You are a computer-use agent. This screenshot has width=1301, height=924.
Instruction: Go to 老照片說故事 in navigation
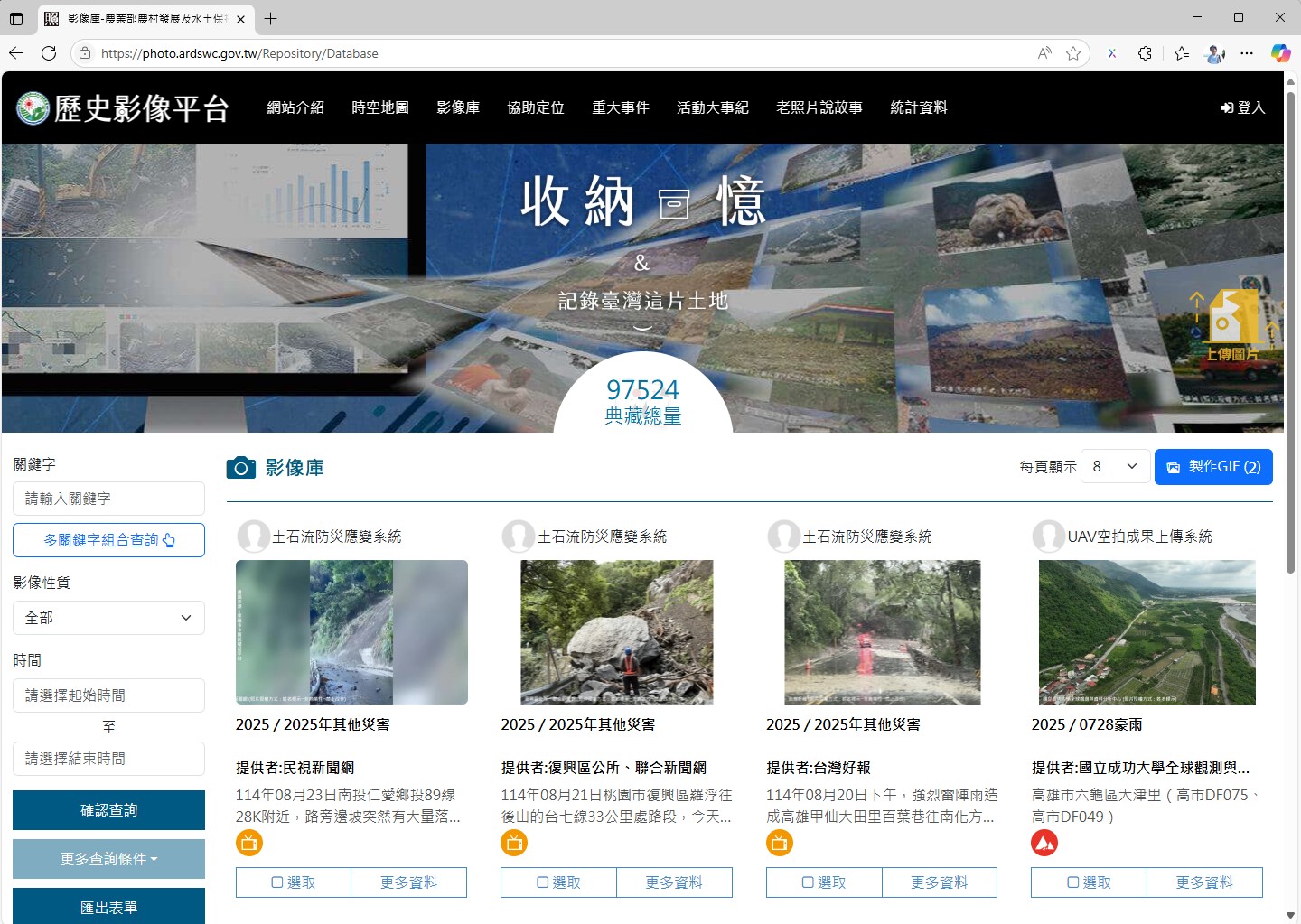click(x=819, y=107)
